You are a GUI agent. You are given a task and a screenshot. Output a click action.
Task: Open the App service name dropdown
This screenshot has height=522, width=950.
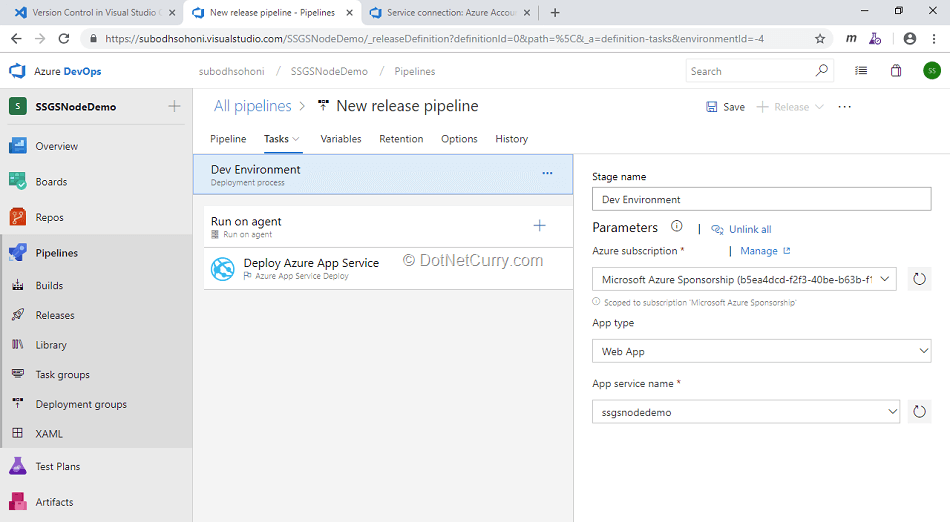click(x=746, y=412)
